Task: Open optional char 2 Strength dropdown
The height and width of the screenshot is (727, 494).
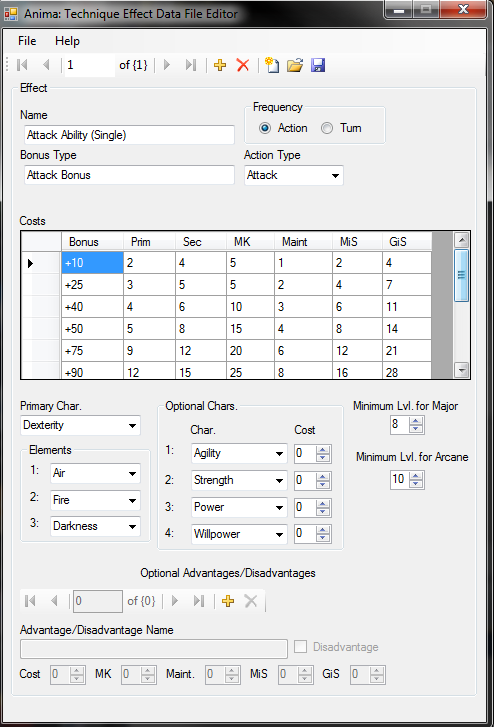Action: pyautogui.click(x=239, y=480)
